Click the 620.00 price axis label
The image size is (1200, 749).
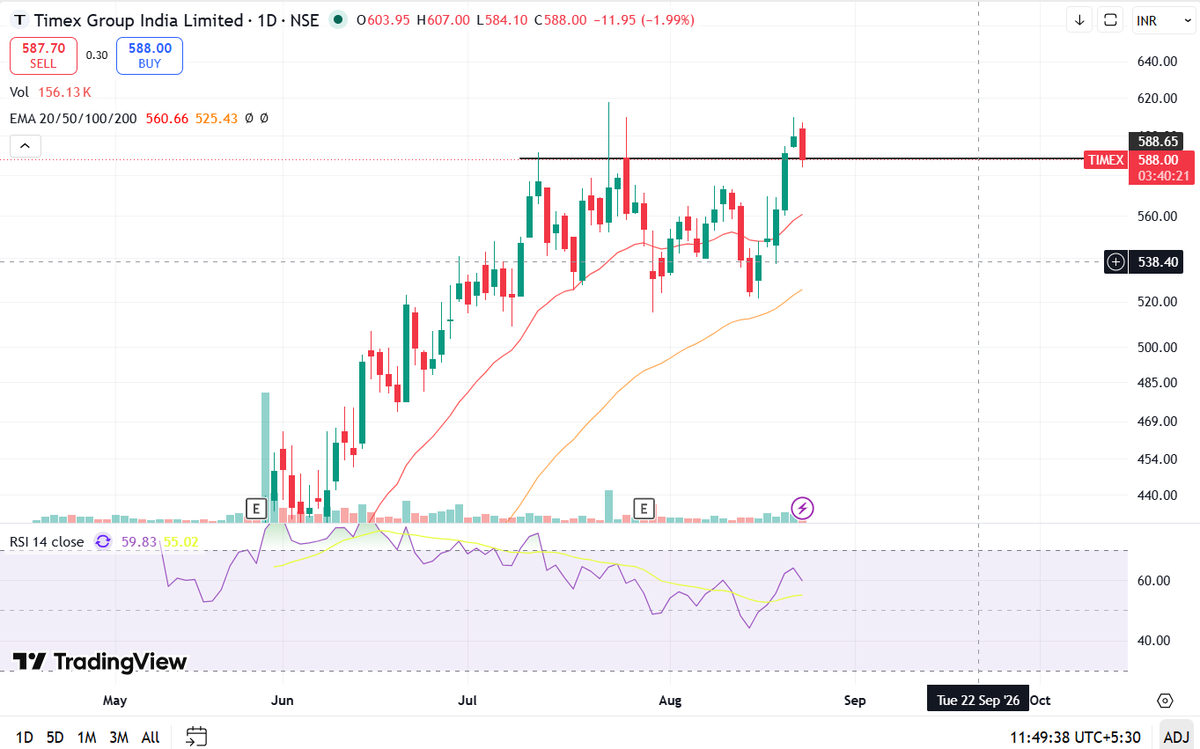pyautogui.click(x=1155, y=99)
